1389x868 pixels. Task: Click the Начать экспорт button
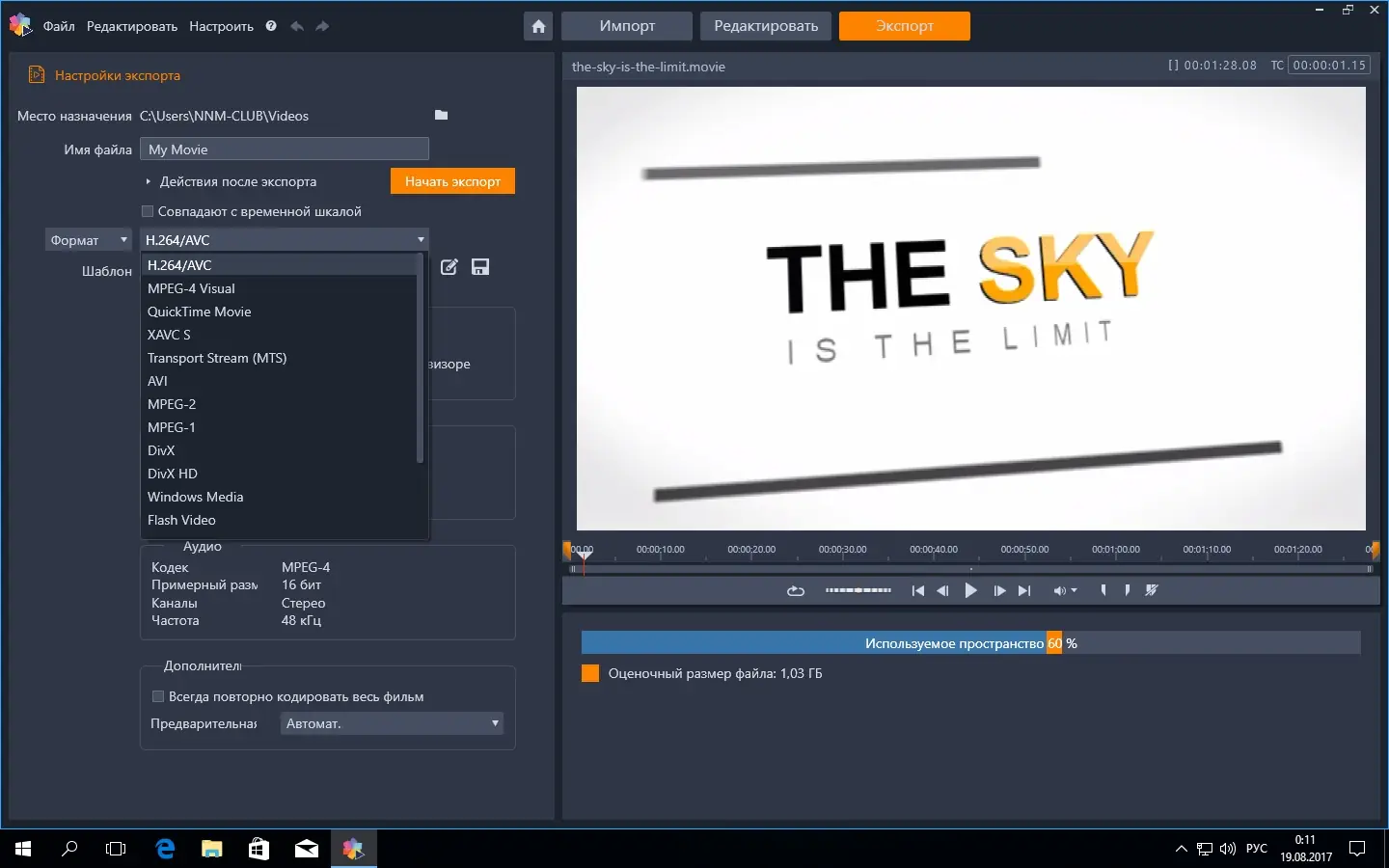pos(452,180)
